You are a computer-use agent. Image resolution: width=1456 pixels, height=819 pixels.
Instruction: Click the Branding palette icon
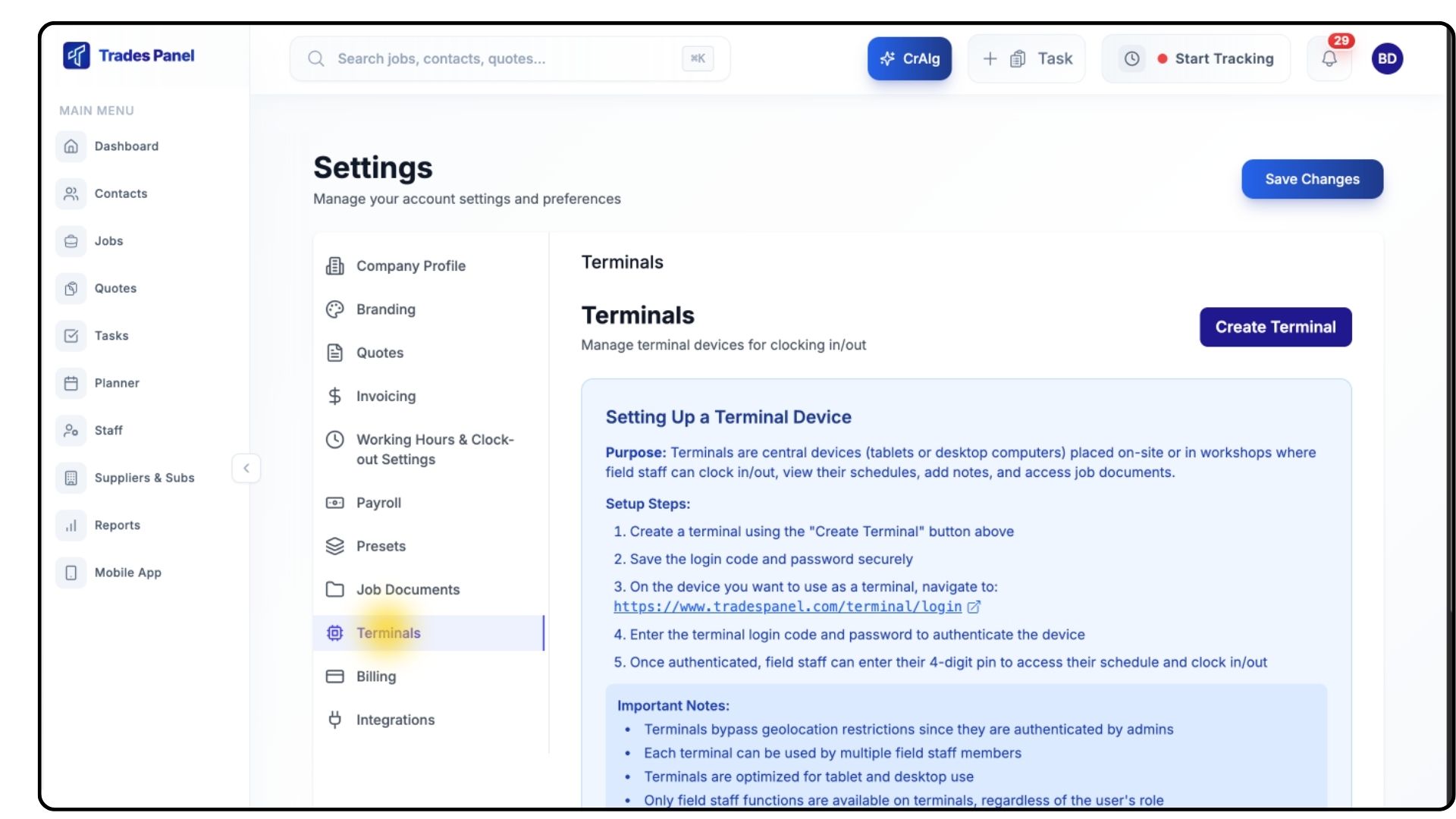(334, 309)
